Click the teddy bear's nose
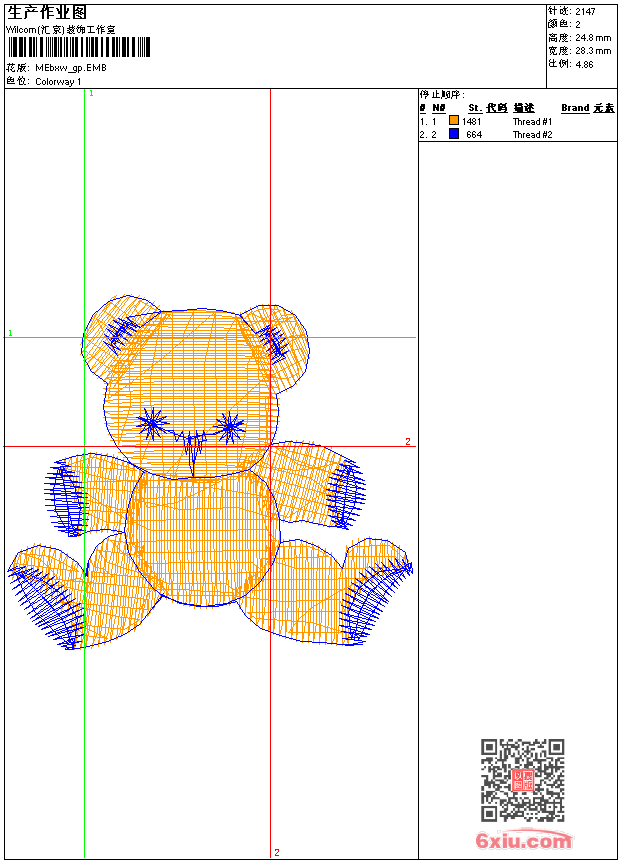 point(191,445)
